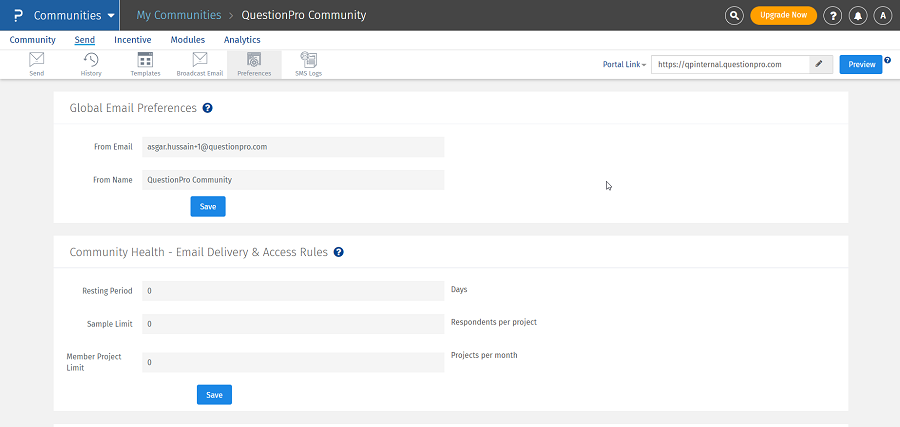The width and height of the screenshot is (900, 427).
Task: Click the pencil icon to edit portal link
Action: pyautogui.click(x=819, y=64)
